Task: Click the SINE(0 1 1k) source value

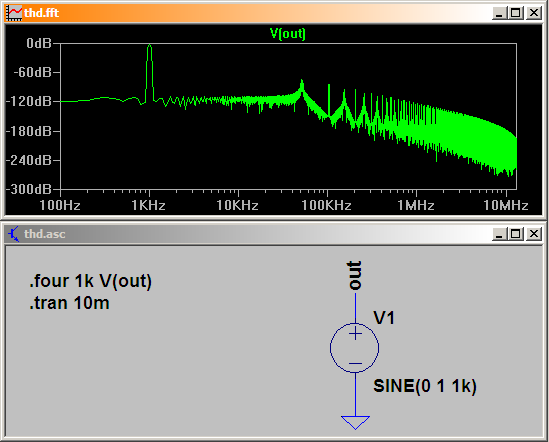Action: (425, 386)
